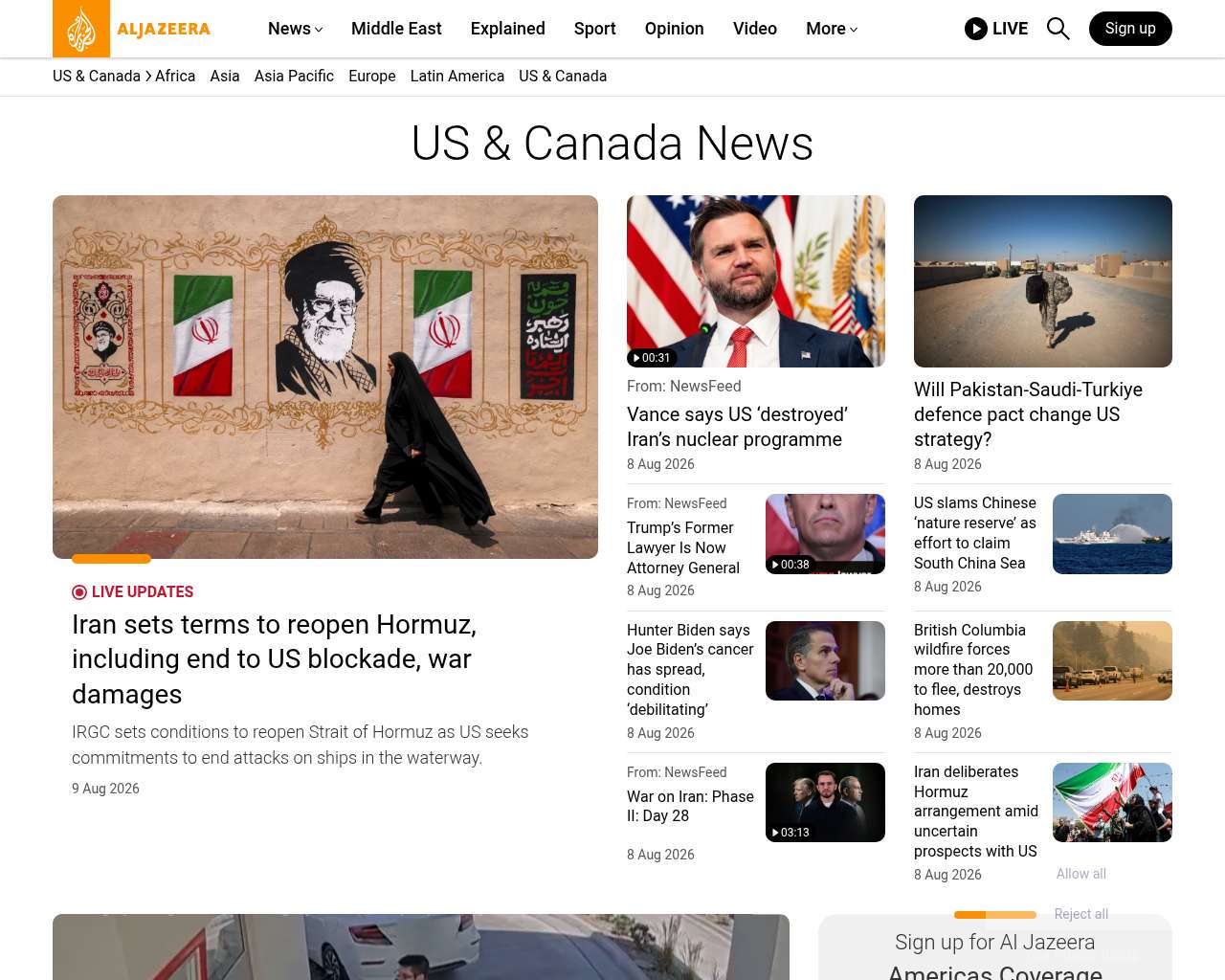
Task: Read British Columbia wildfire story
Action: pyautogui.click(x=973, y=670)
